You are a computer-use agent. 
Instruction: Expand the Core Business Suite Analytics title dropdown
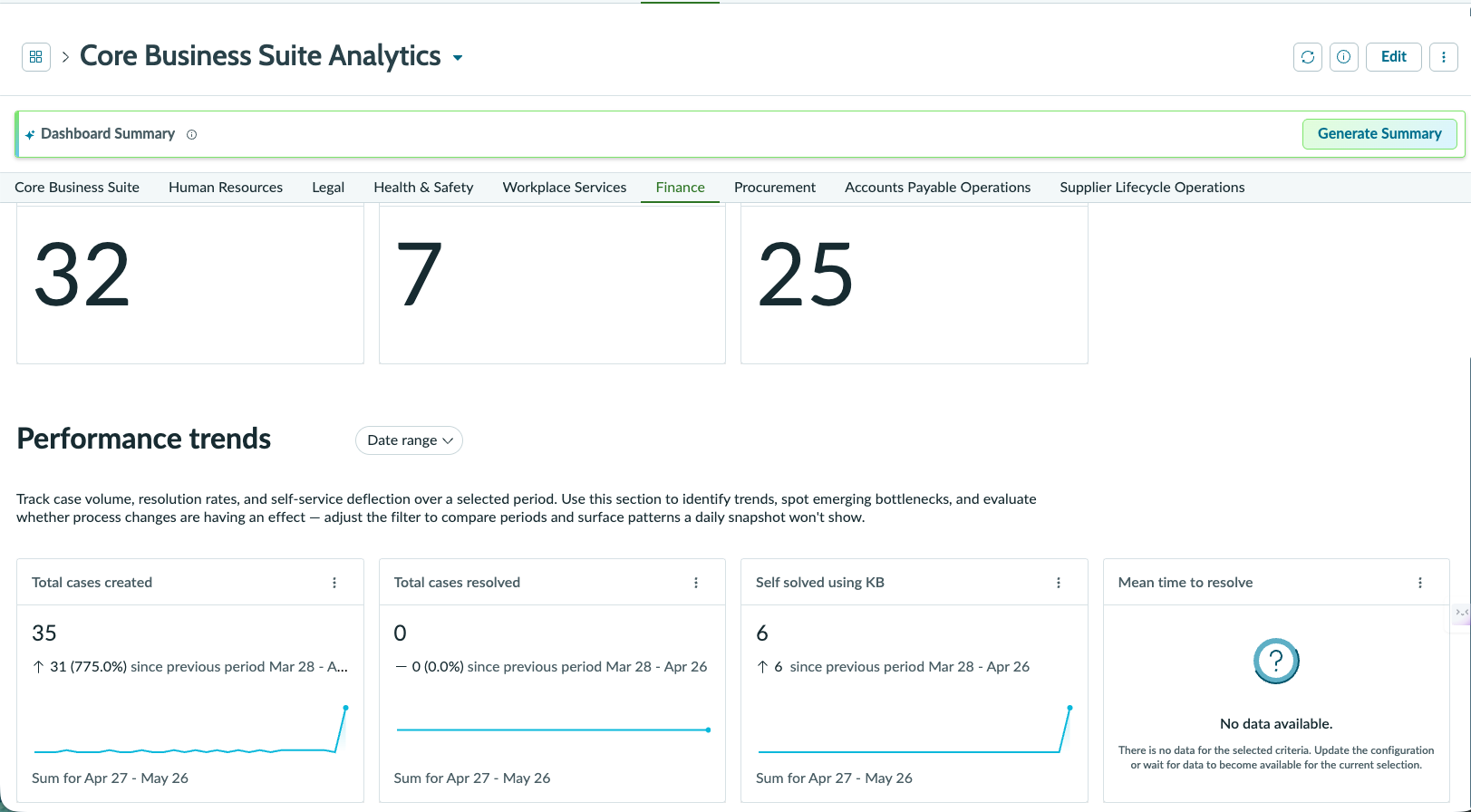click(x=458, y=58)
